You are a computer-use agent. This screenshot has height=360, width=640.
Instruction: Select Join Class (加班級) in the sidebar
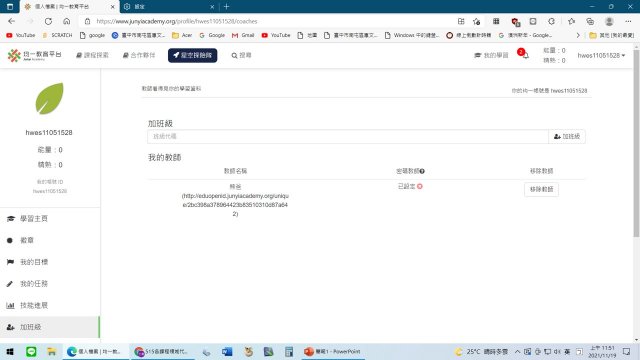click(x=50, y=327)
